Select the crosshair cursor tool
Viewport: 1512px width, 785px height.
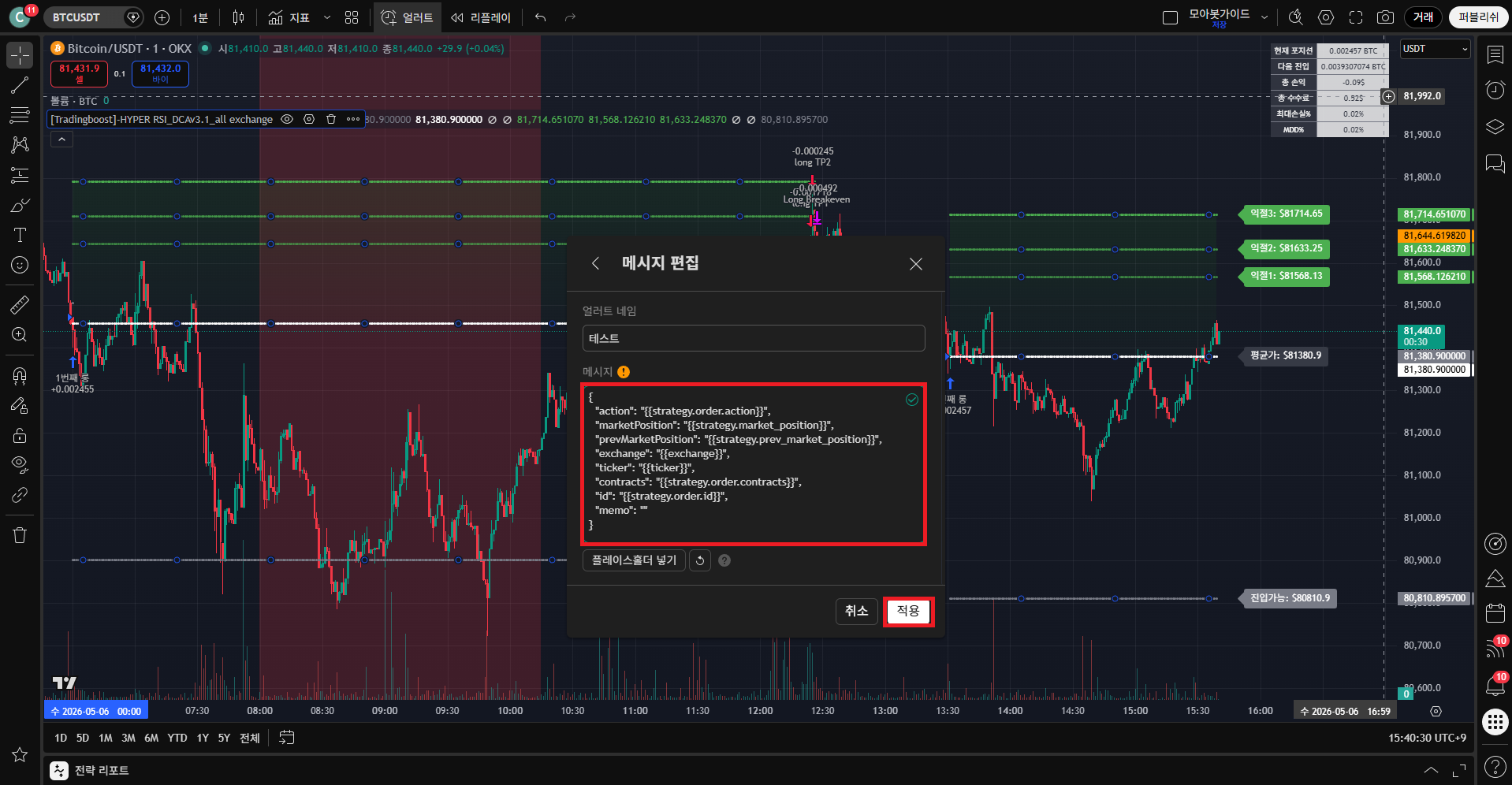(x=20, y=55)
